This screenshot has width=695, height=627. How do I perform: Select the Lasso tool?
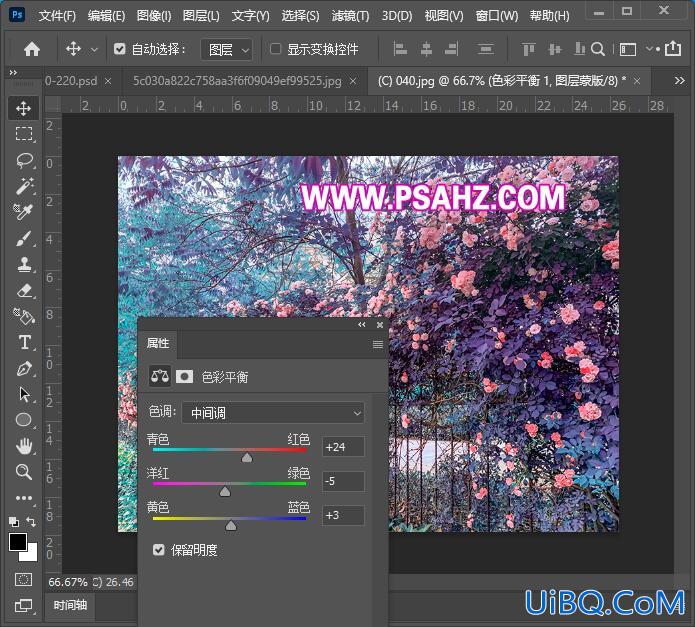[x=23, y=160]
